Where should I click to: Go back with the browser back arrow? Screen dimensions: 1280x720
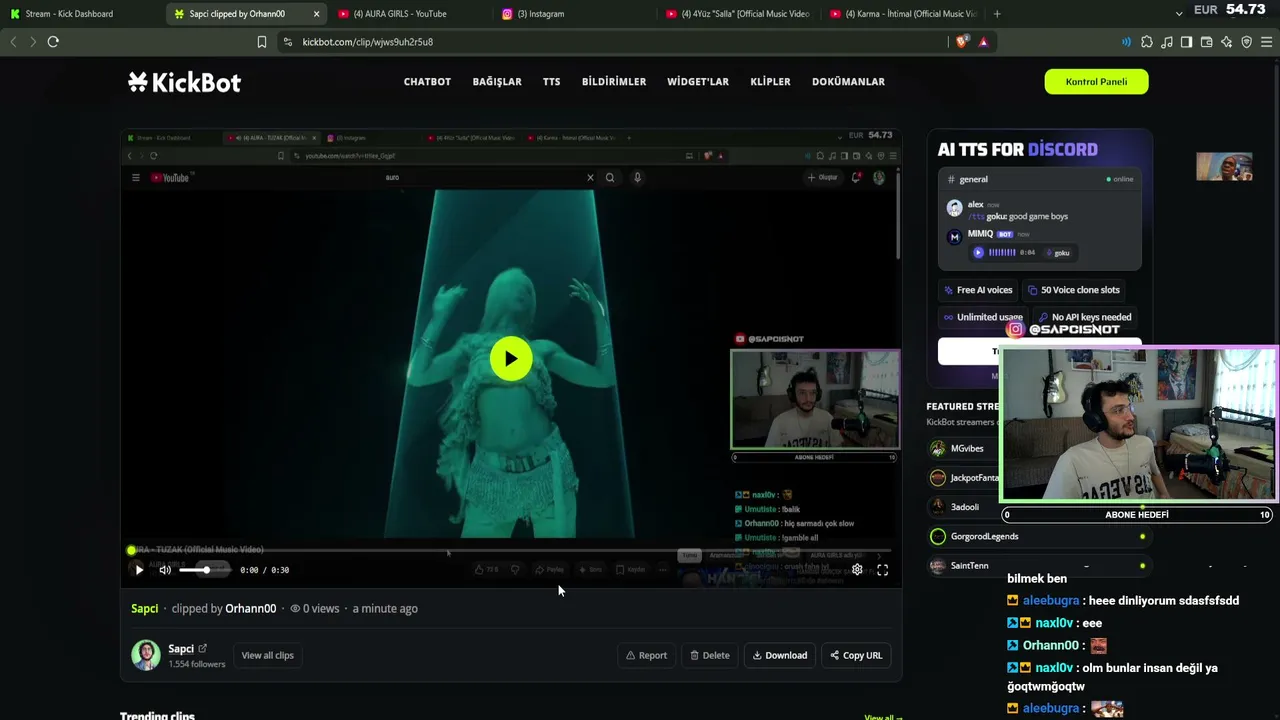point(13,42)
